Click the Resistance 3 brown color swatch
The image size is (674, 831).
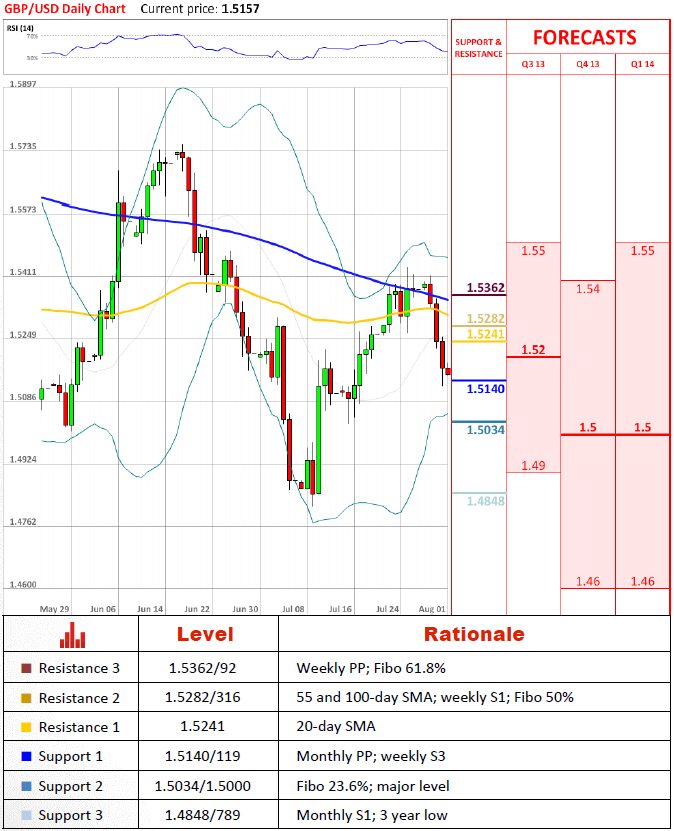pyautogui.click(x=26, y=668)
